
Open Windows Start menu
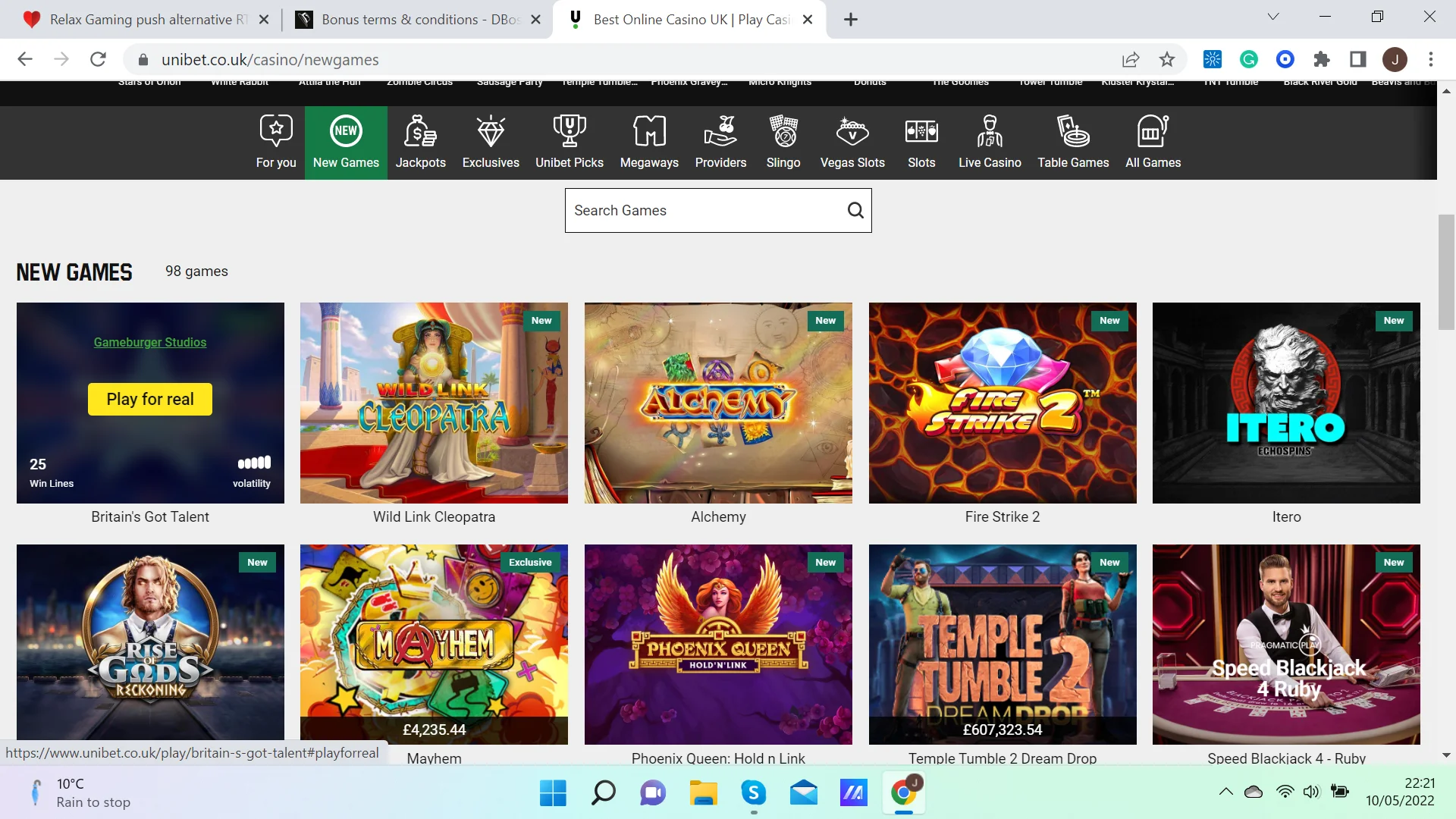tap(553, 793)
